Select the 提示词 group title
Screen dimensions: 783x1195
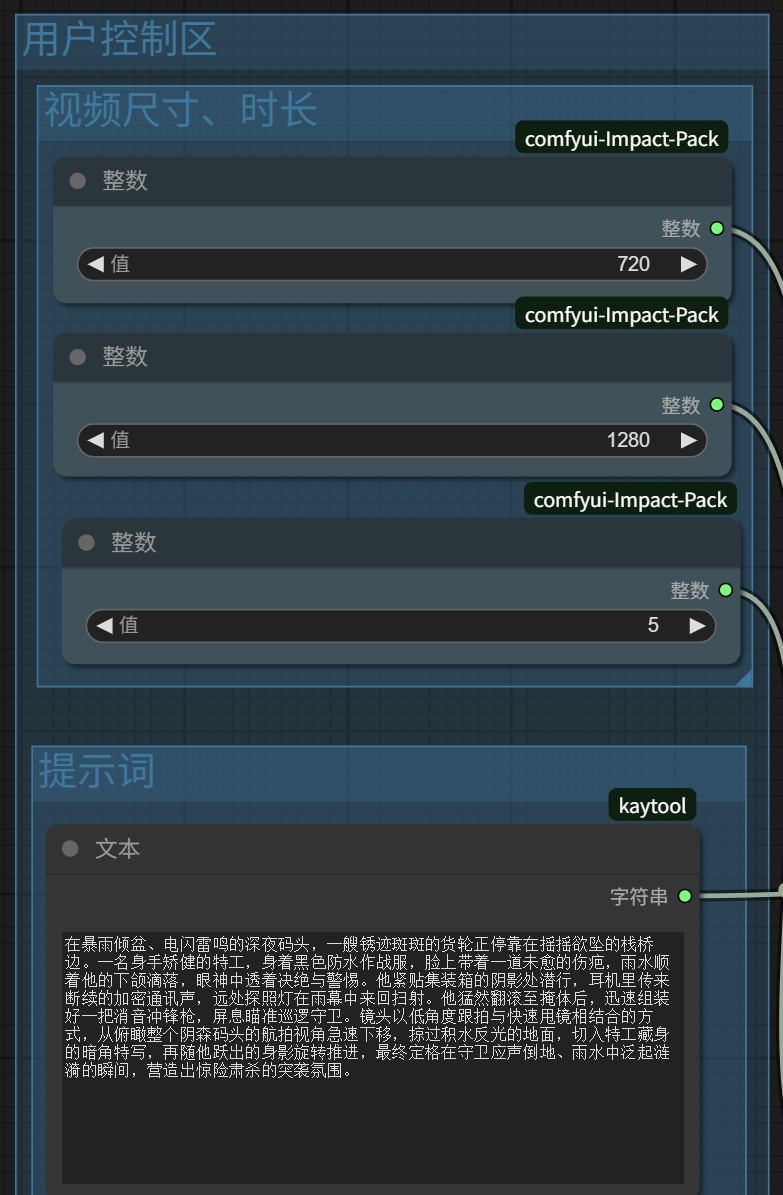[97, 770]
